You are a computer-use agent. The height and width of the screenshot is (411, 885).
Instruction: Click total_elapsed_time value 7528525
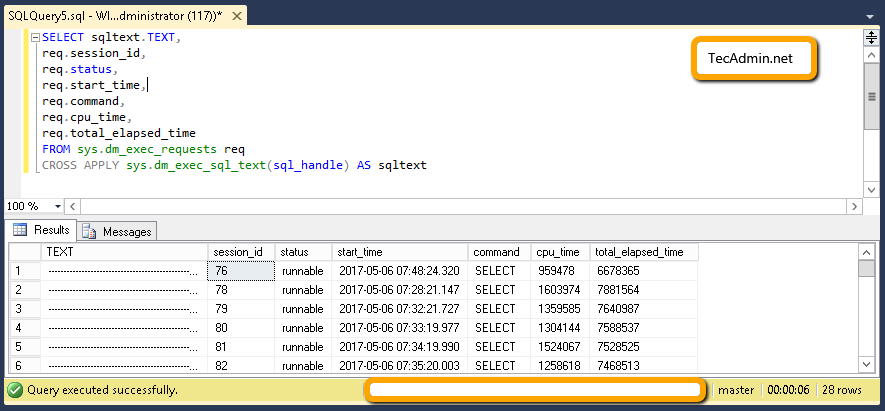pyautogui.click(x=644, y=347)
